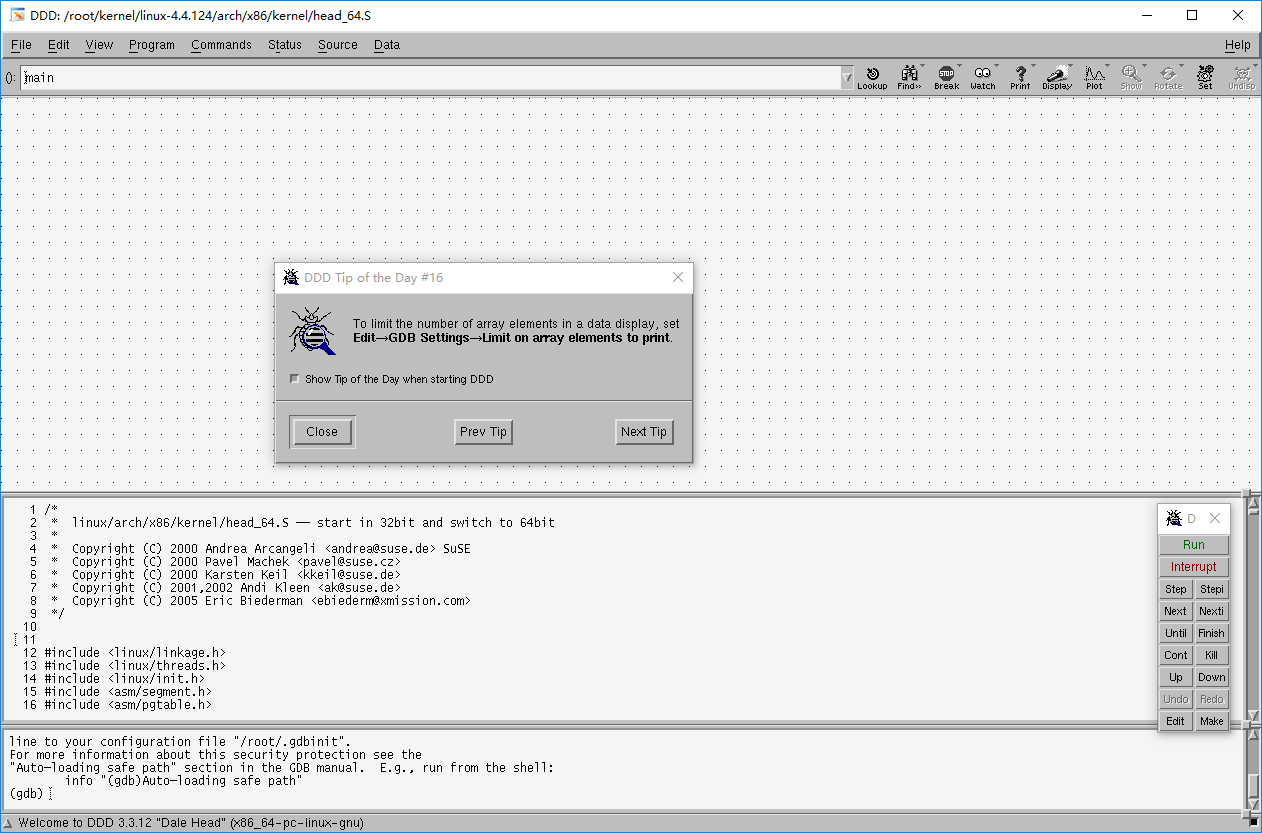Click the Down button
Screen dimensions: 1262x833
[x=1211, y=677]
